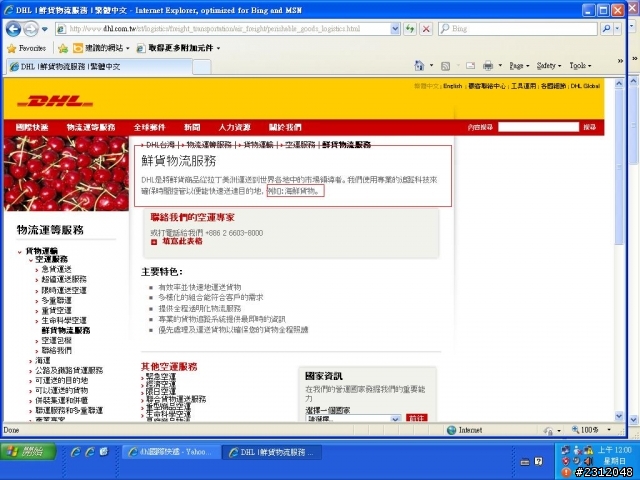Click the page vertical scrollbar down arrow
Screen dimensions: 640x480
pos(619,416)
